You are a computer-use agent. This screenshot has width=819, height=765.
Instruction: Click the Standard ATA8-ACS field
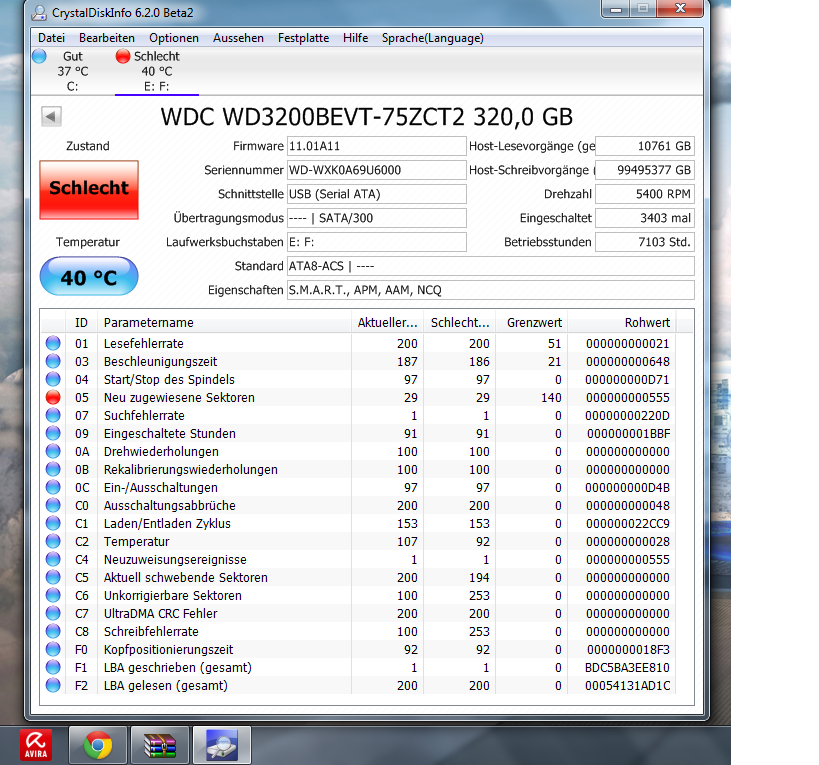coord(490,266)
